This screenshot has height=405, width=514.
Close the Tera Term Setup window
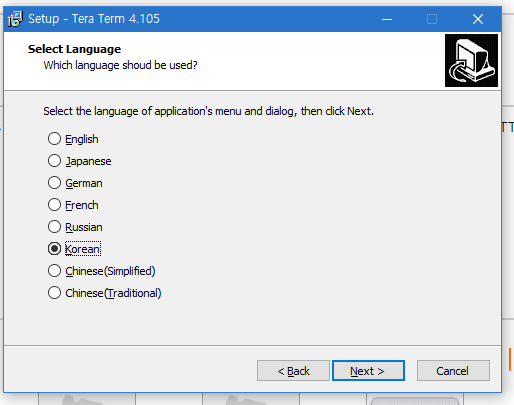(478, 19)
